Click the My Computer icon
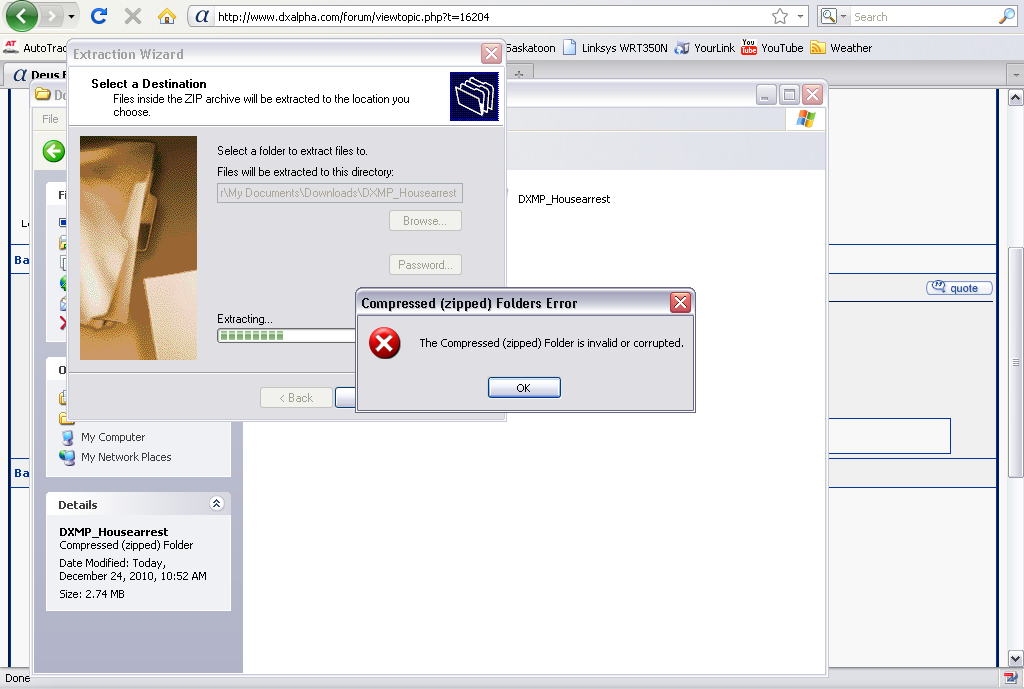Image resolution: width=1024 pixels, height=689 pixels. click(x=67, y=438)
